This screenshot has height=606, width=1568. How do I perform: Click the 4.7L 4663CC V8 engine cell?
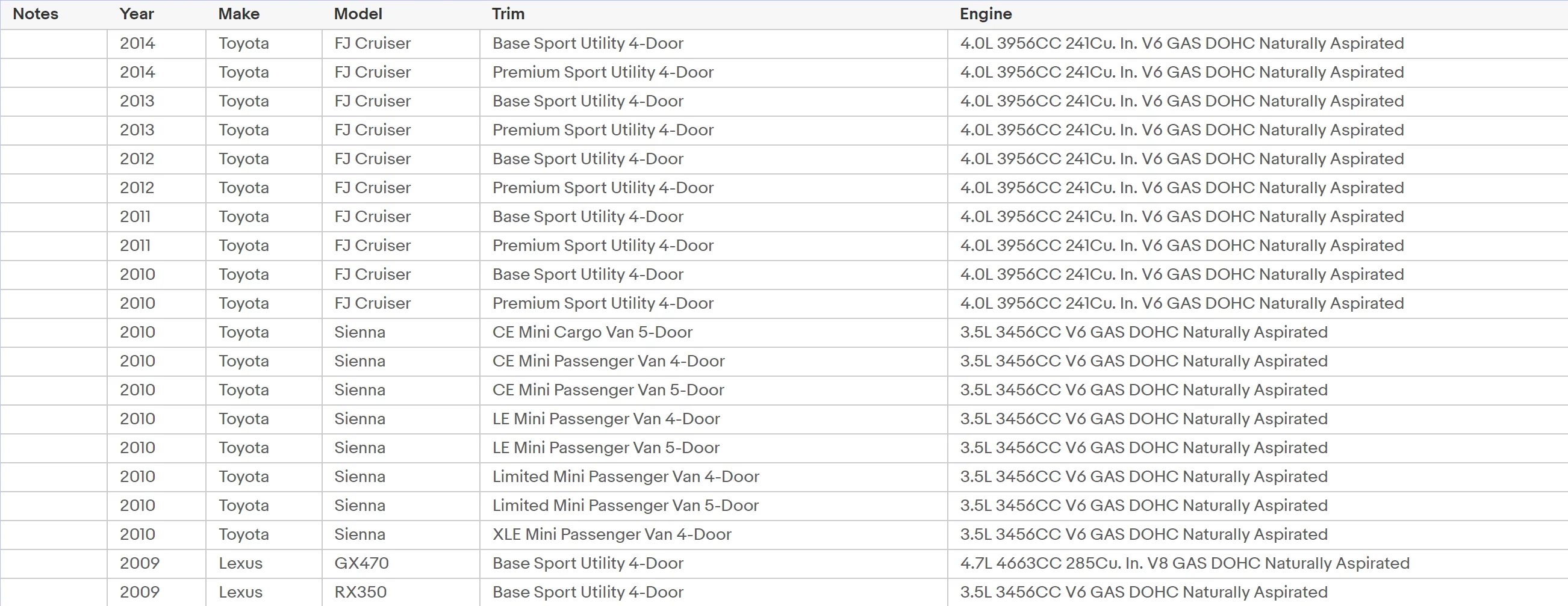pos(1257,564)
